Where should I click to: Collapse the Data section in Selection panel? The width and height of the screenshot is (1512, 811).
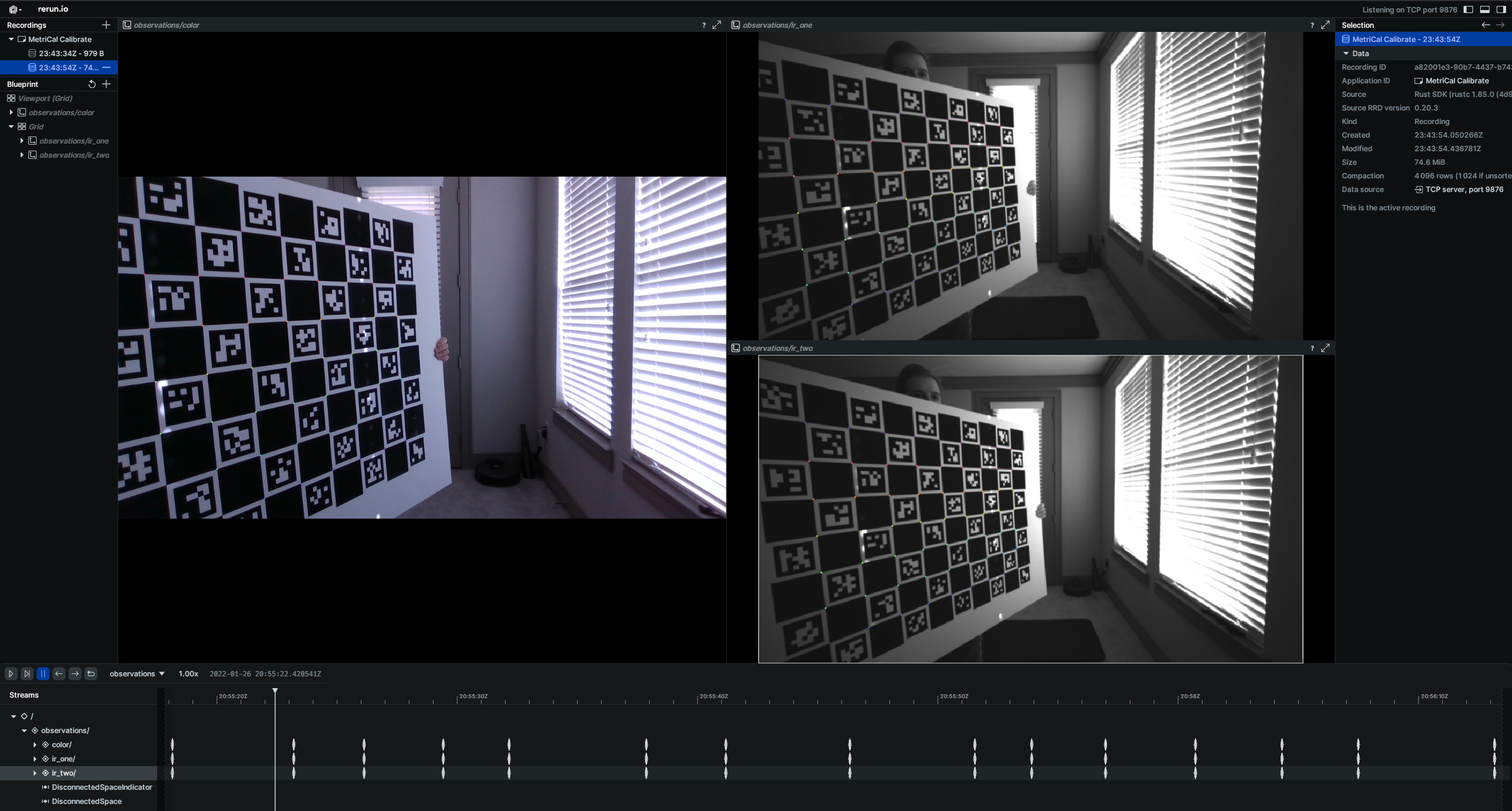1346,53
